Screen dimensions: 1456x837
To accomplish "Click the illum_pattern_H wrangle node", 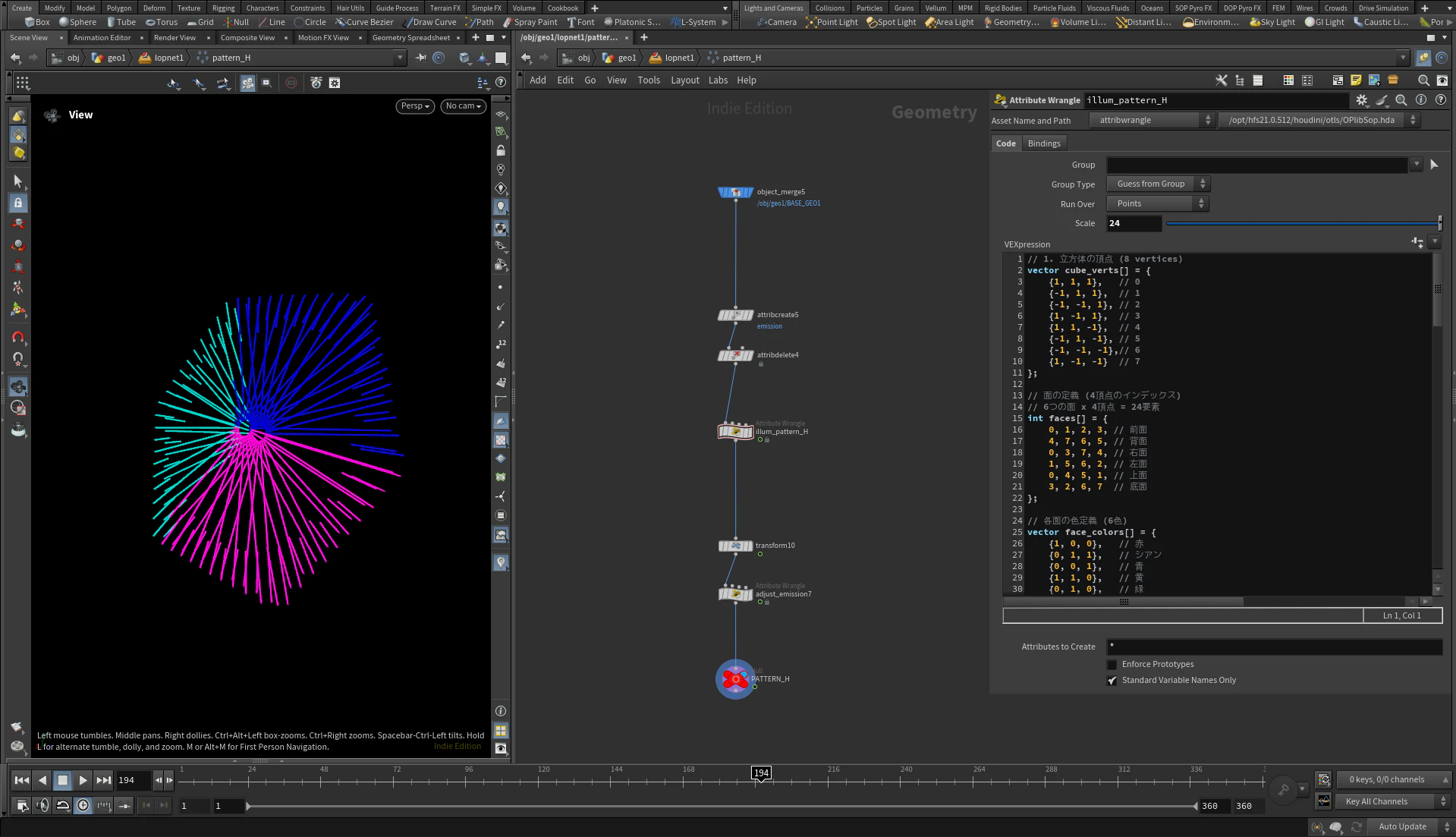I will coord(735,432).
